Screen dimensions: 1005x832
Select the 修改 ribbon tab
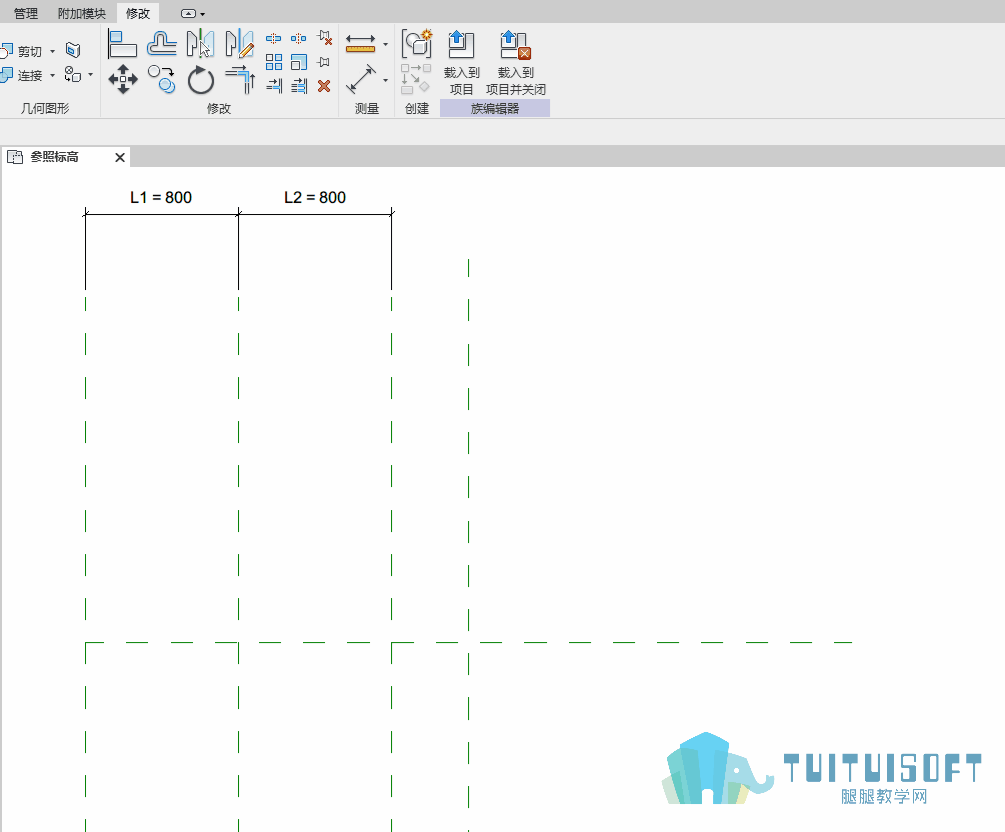click(x=138, y=13)
